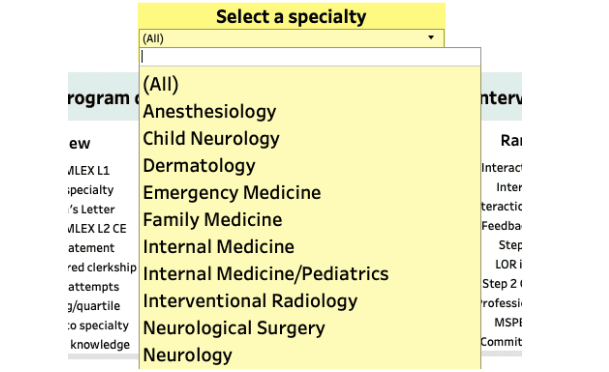The width and height of the screenshot is (609, 372).
Task: Select Neurological Surgery specialty
Action: pos(234,328)
